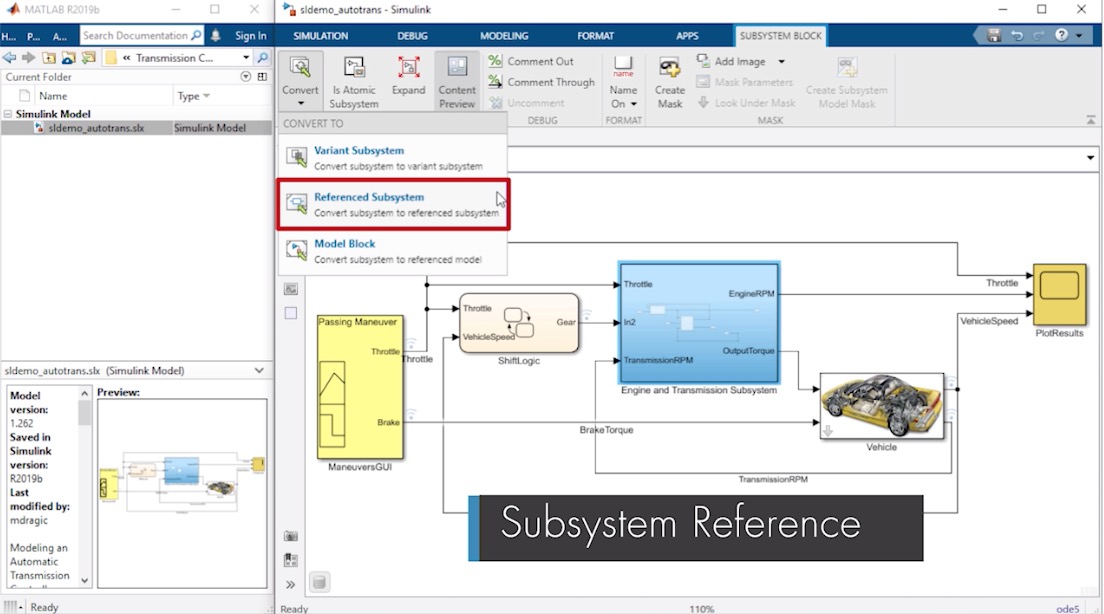Collapse the Simulink Model group
This screenshot has width=1104, height=614.
(x=8, y=113)
